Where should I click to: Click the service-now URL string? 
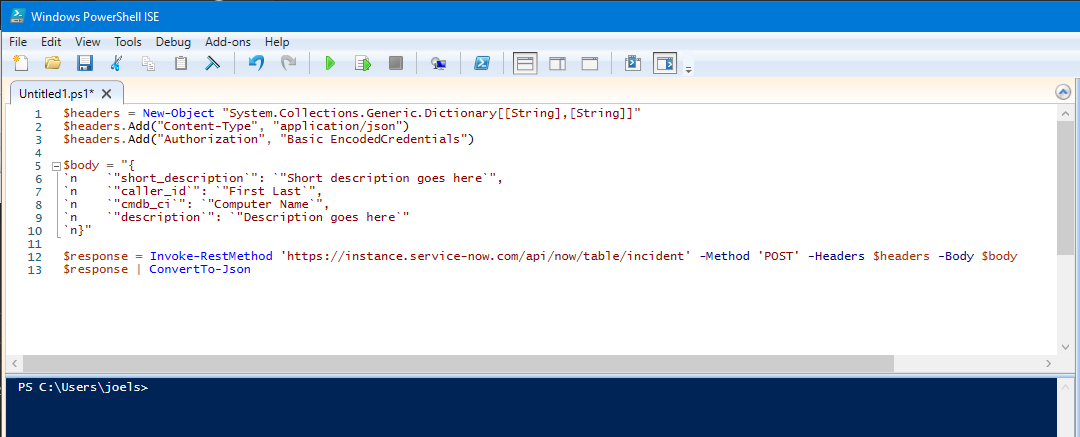pyautogui.click(x=486, y=256)
